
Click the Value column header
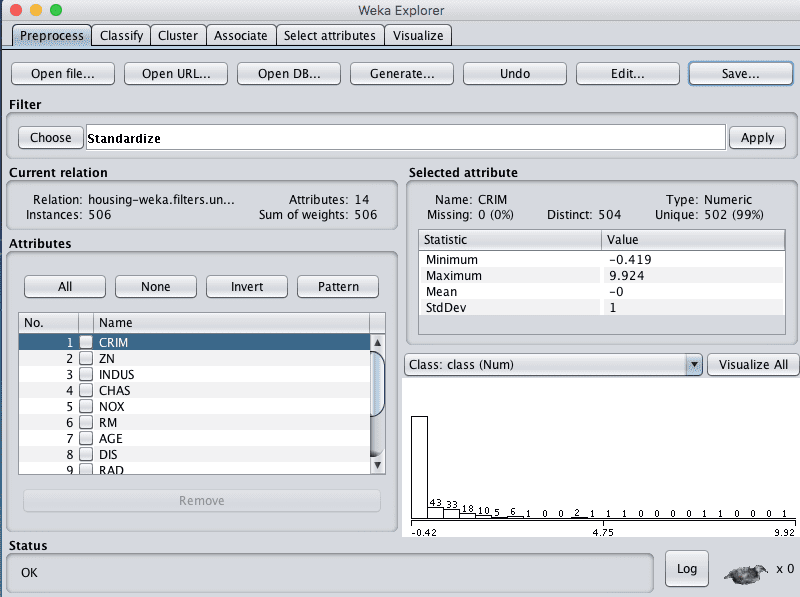click(693, 240)
